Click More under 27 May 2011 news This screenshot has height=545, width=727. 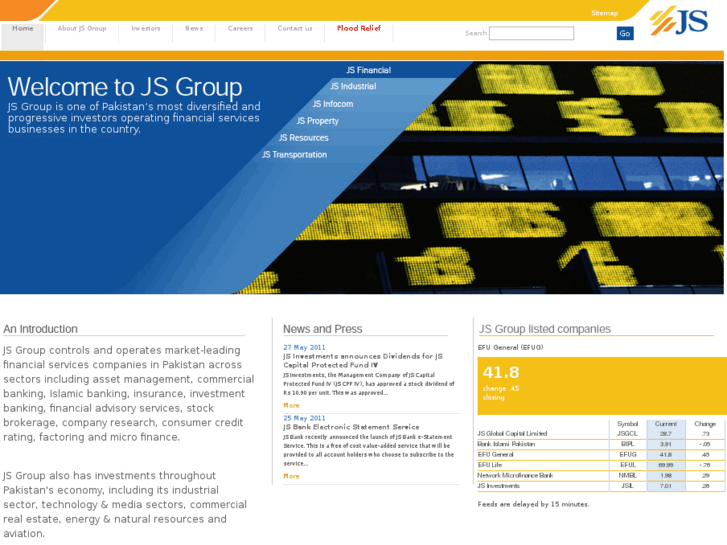291,405
